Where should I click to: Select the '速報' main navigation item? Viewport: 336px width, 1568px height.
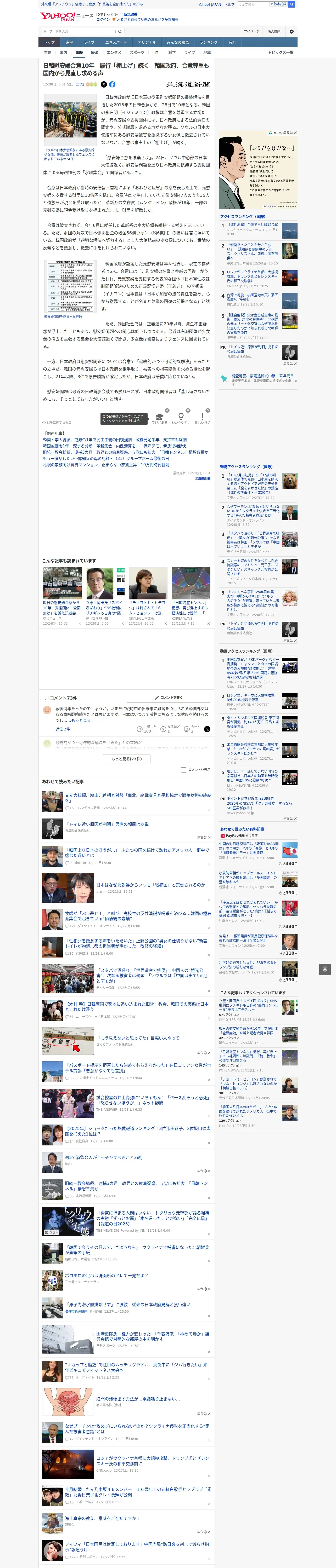[69, 43]
